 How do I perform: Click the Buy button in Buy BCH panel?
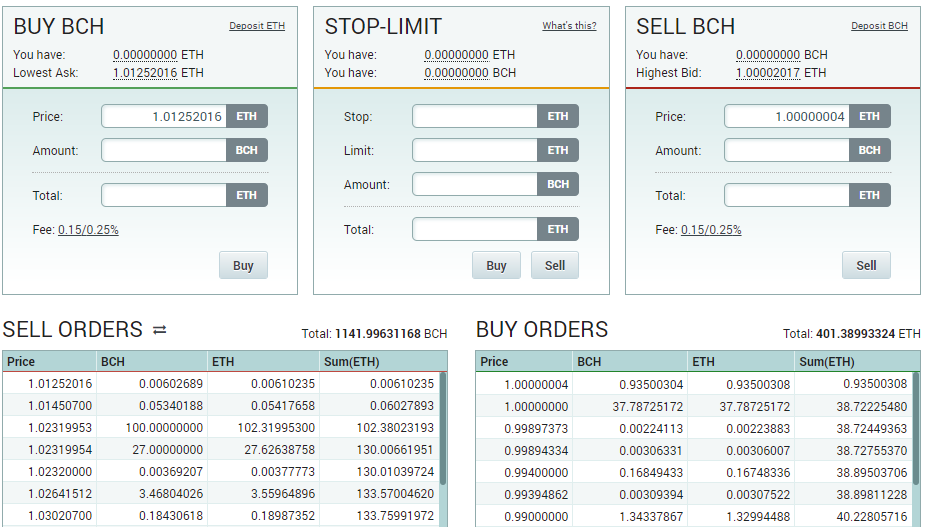pos(243,265)
